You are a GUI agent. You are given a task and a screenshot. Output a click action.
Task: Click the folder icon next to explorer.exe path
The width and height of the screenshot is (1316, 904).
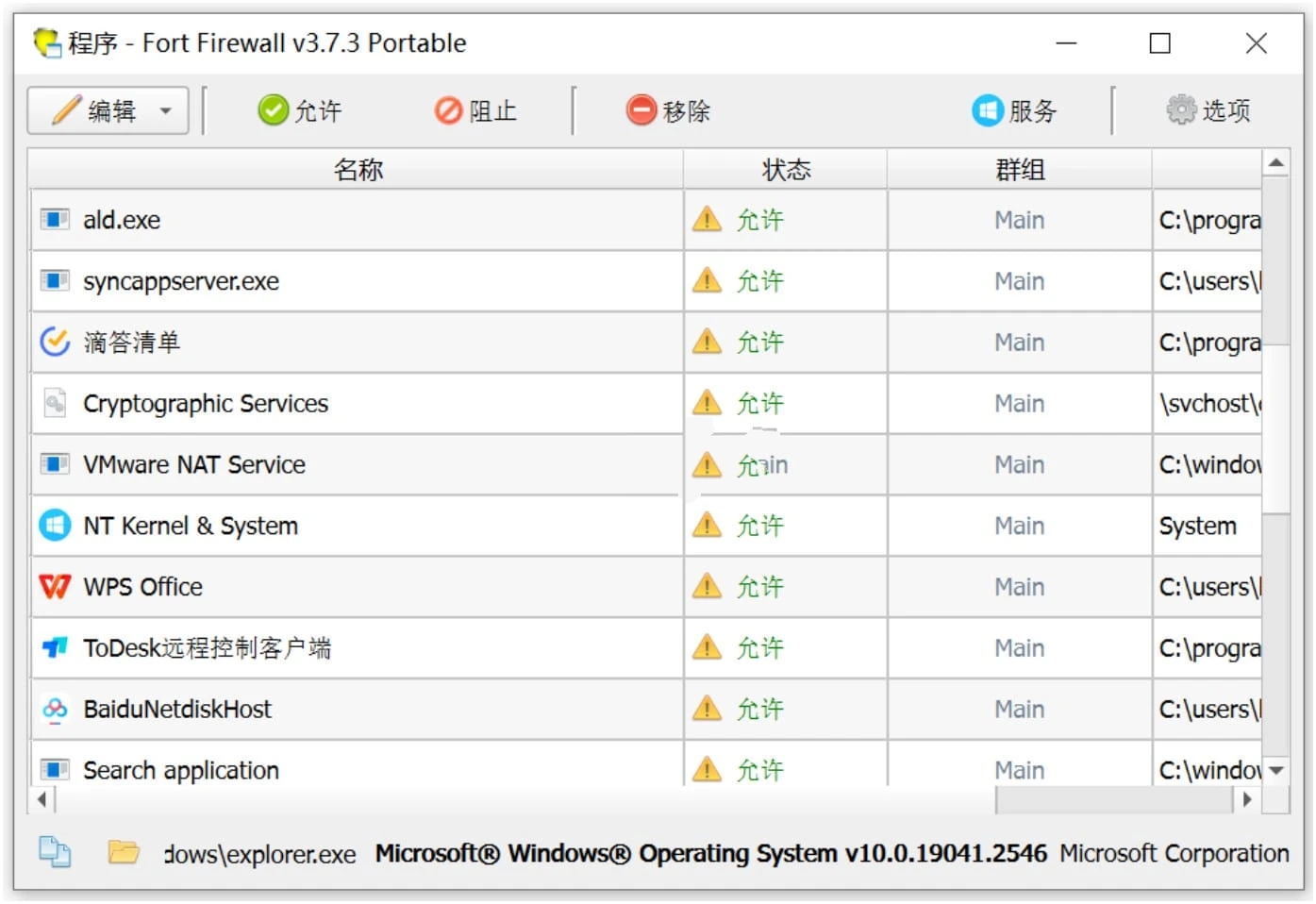(x=124, y=852)
